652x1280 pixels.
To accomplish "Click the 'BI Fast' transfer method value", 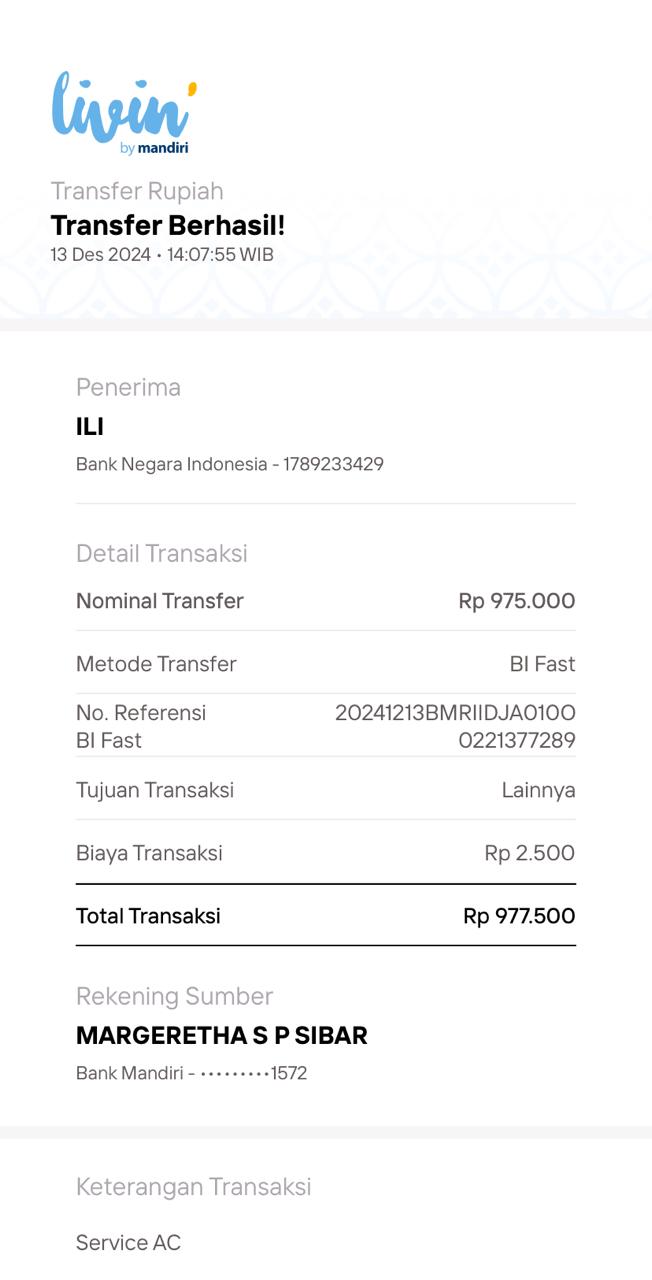I will [542, 664].
